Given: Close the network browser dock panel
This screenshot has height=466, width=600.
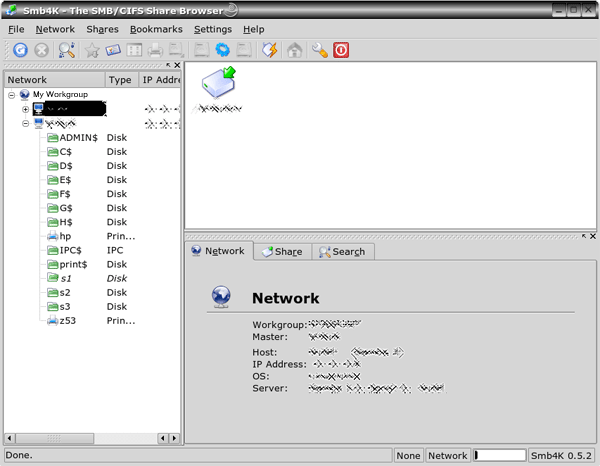Looking at the screenshot, I should coord(177,65).
